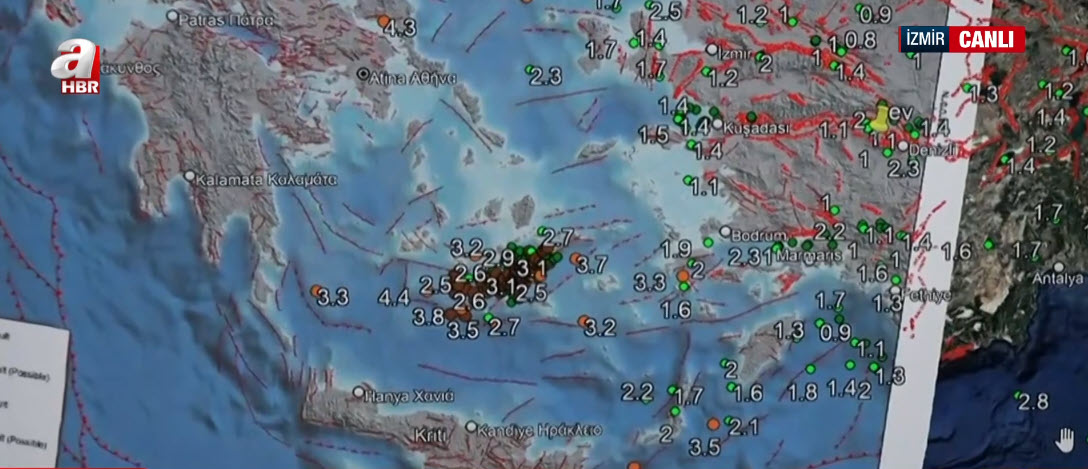Click the Kandiye city marker dot
The image size is (1088, 469).
pyautogui.click(x=471, y=427)
